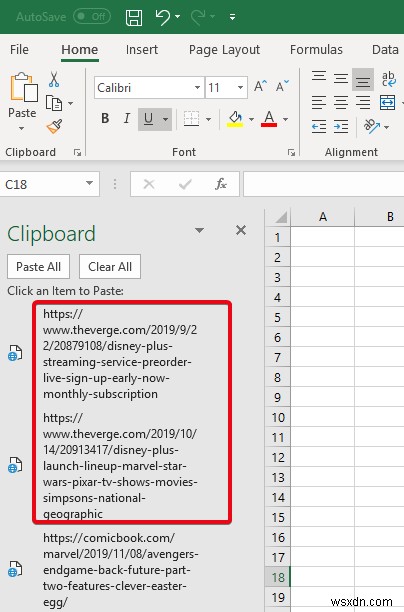Select column A header
404x612 pixels.
click(322, 217)
